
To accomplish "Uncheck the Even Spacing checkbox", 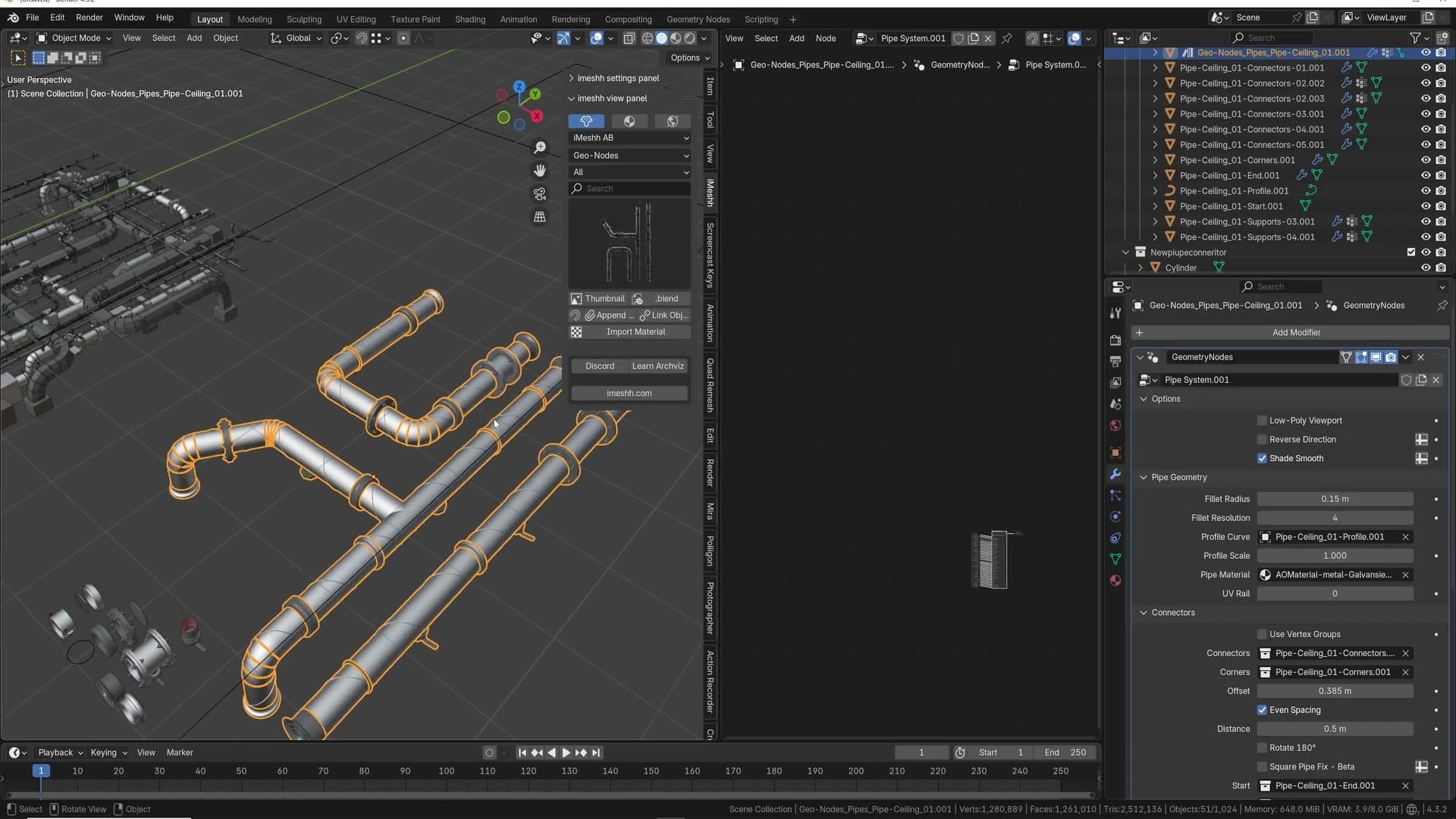I will coord(1262,711).
